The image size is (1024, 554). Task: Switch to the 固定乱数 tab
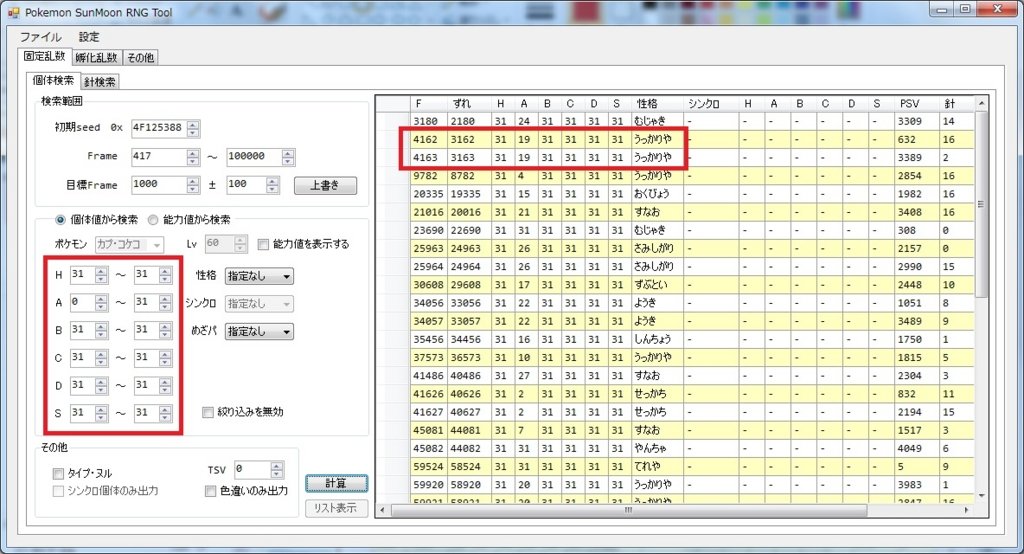(x=44, y=56)
